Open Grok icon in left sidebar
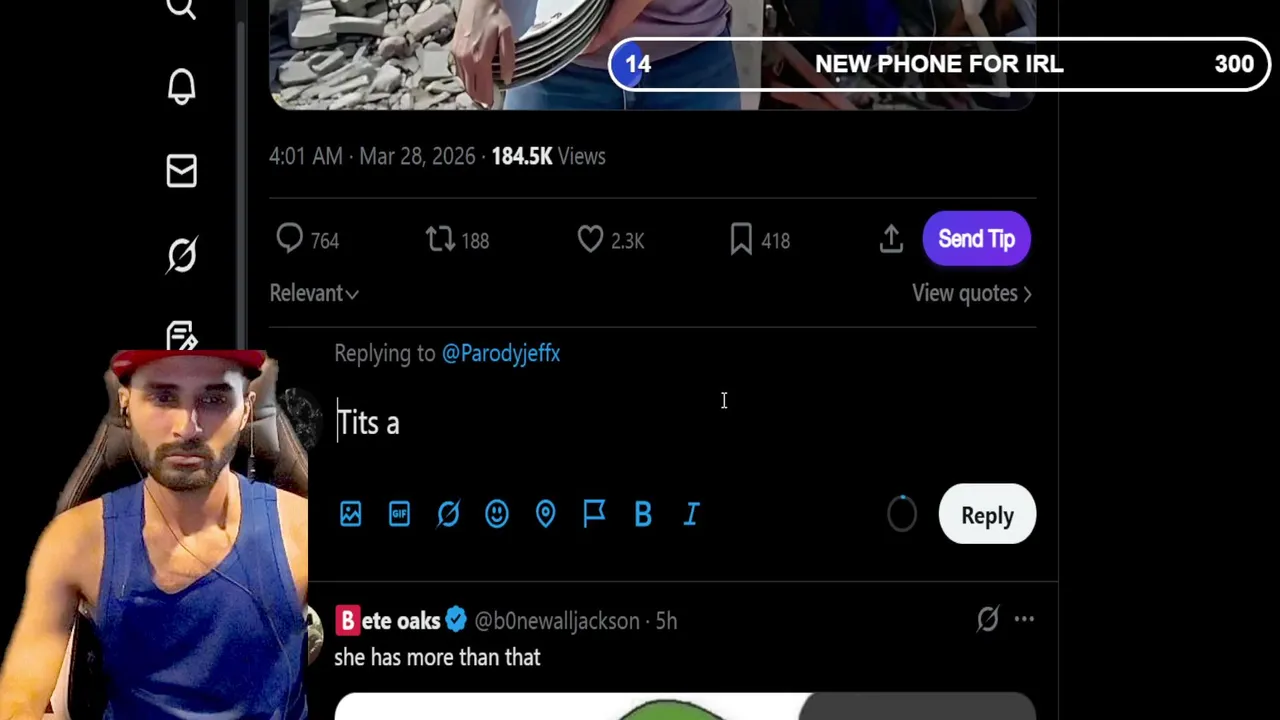The height and width of the screenshot is (720, 1280). (x=181, y=256)
